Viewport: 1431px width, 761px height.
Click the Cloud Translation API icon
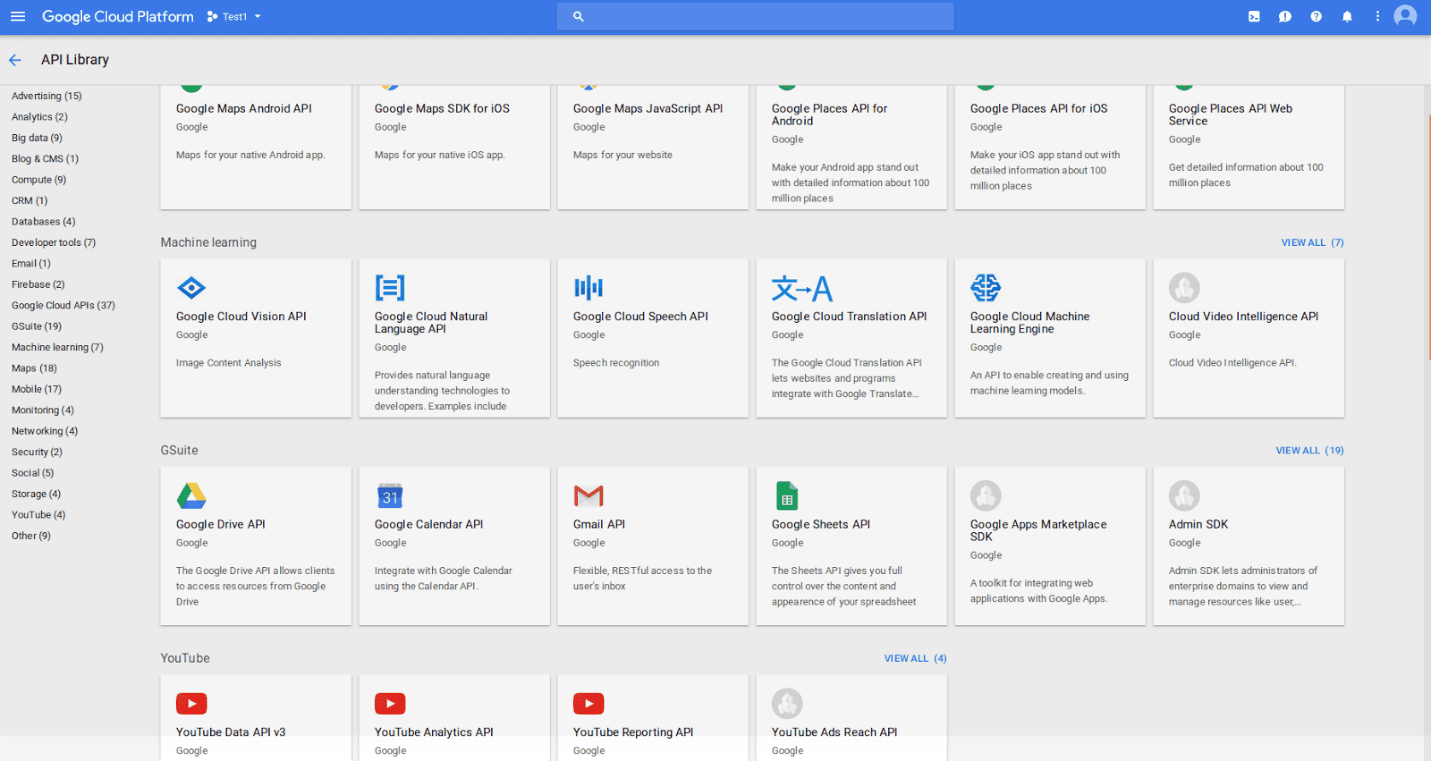(802, 288)
